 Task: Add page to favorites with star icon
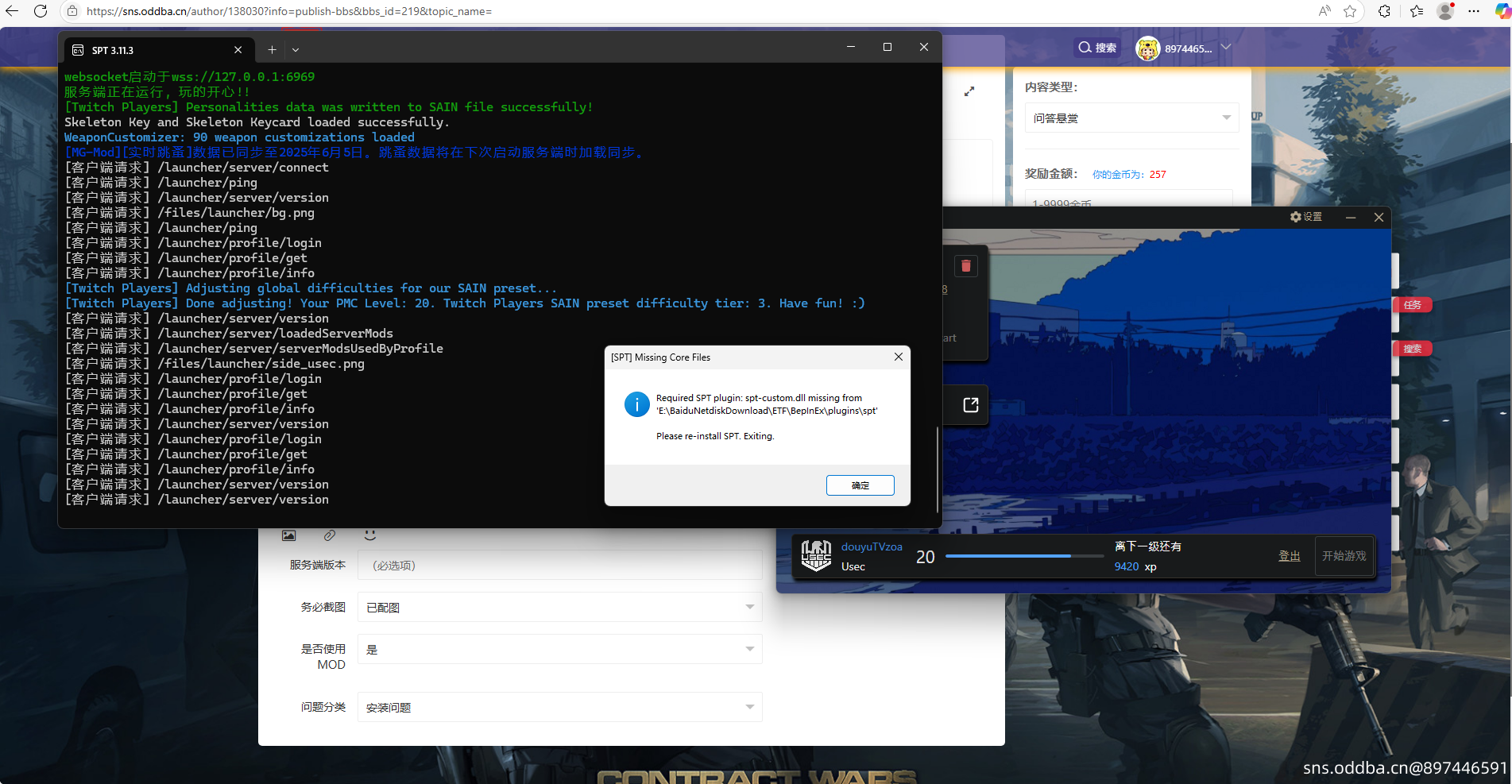[1350, 11]
